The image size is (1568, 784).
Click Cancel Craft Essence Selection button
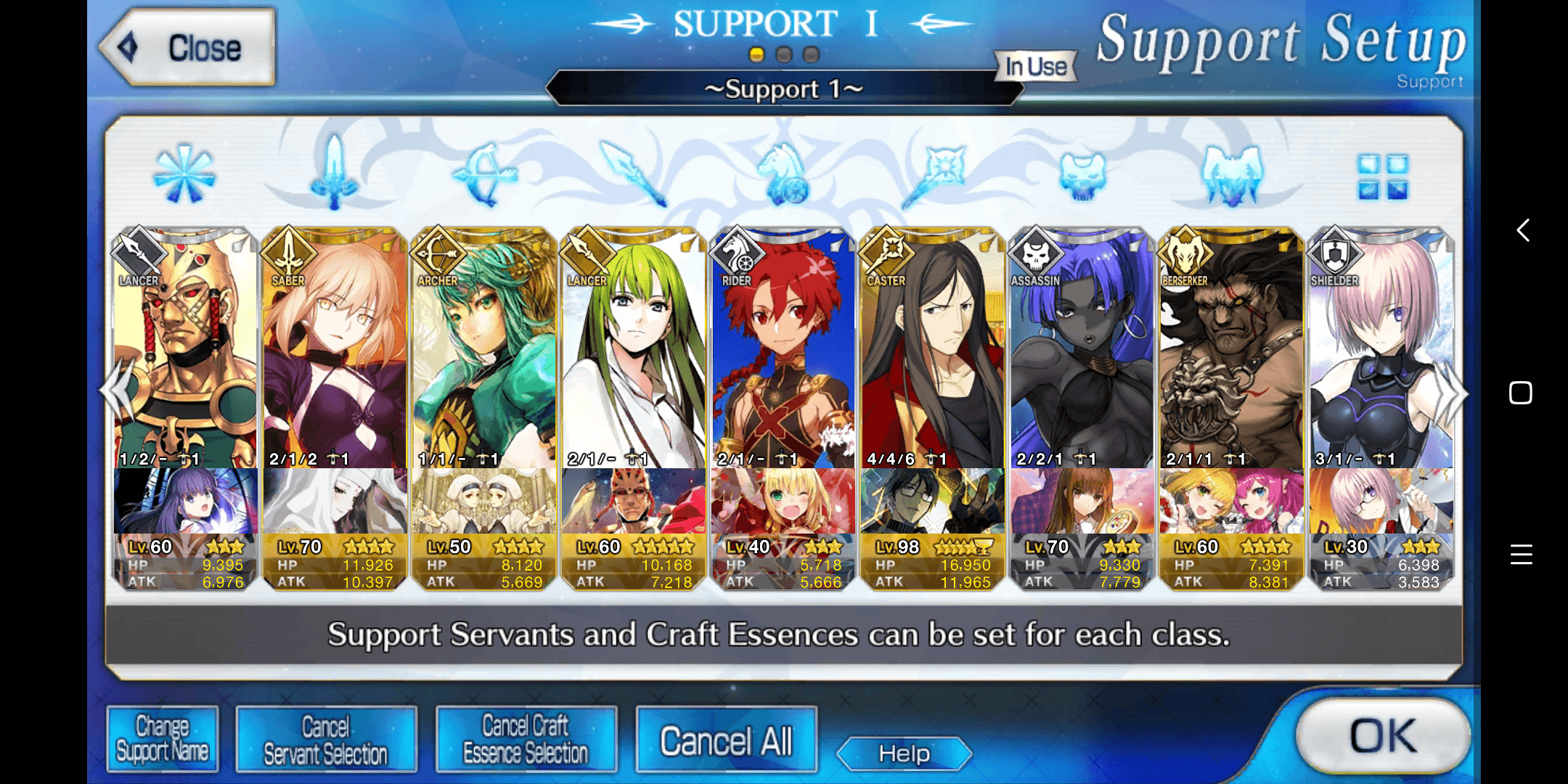(x=526, y=739)
